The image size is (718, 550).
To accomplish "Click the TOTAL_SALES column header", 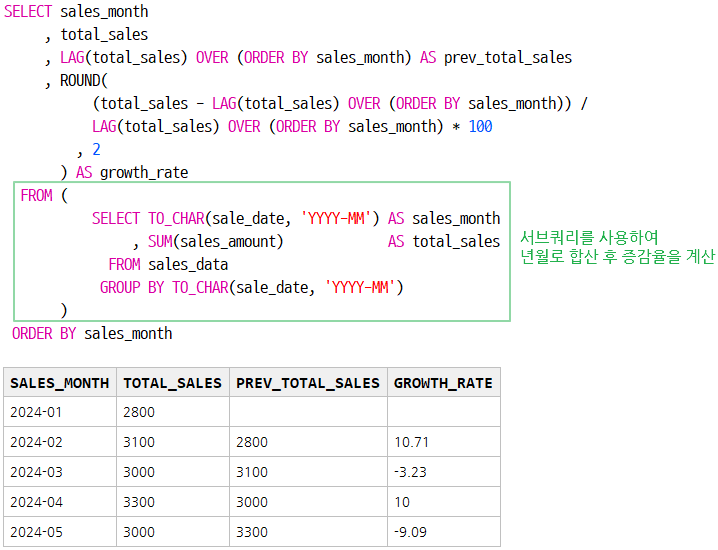I will 173,383.
